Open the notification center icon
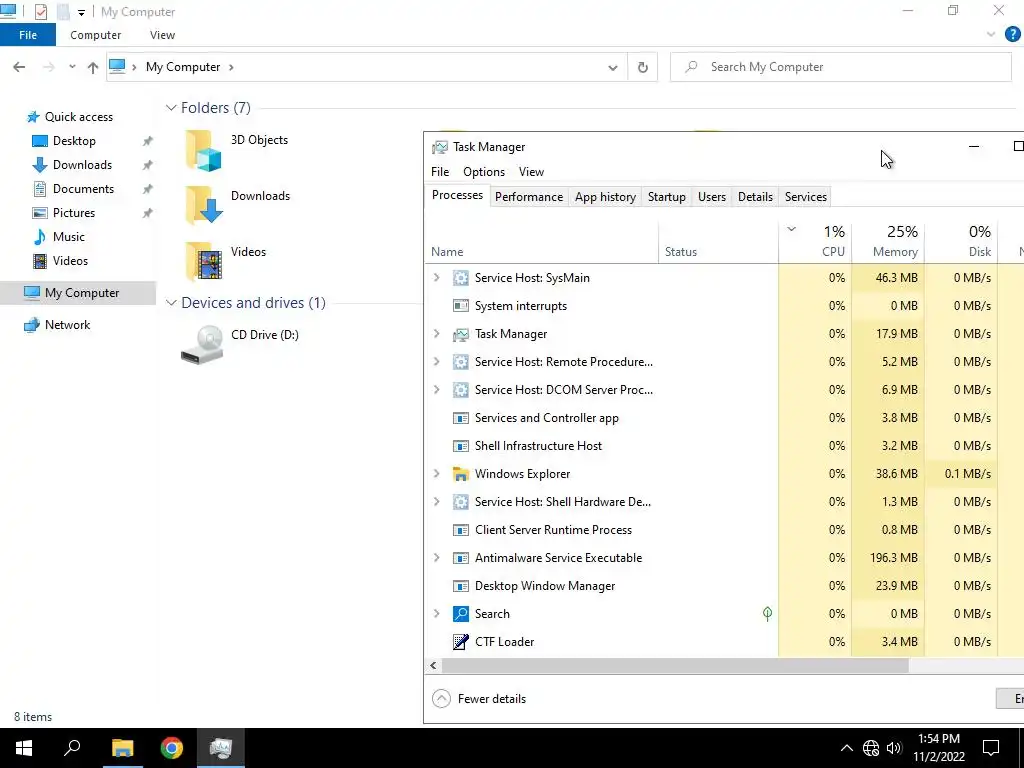Image resolution: width=1024 pixels, height=768 pixels. [x=991, y=748]
